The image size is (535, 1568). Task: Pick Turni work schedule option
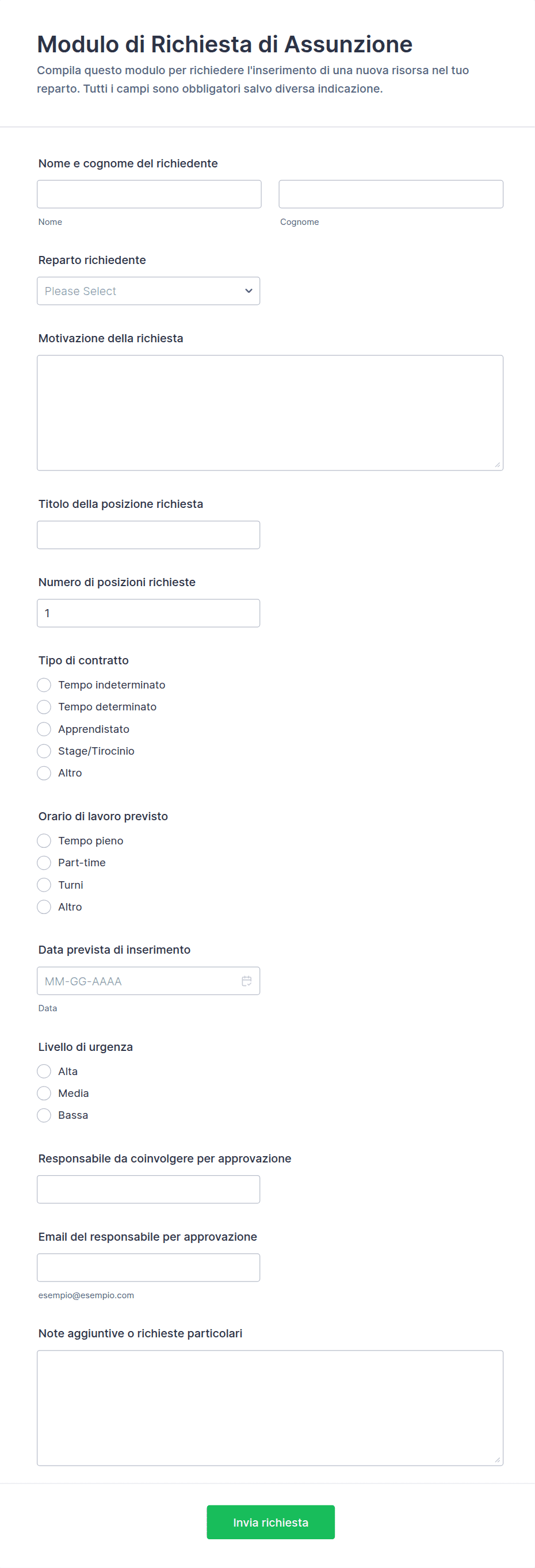(x=44, y=885)
